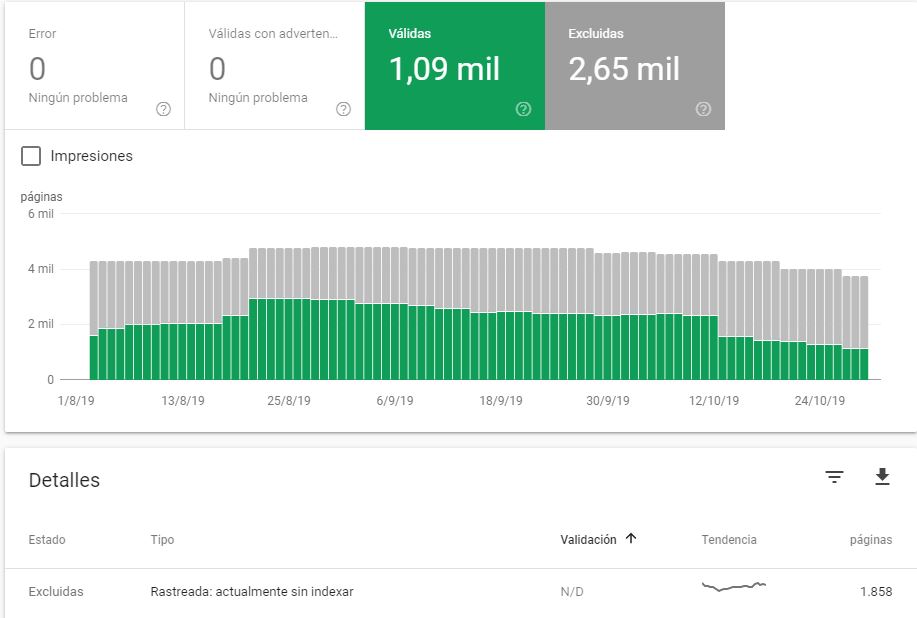Toggle sort arrow next to Validación

pos(630,538)
